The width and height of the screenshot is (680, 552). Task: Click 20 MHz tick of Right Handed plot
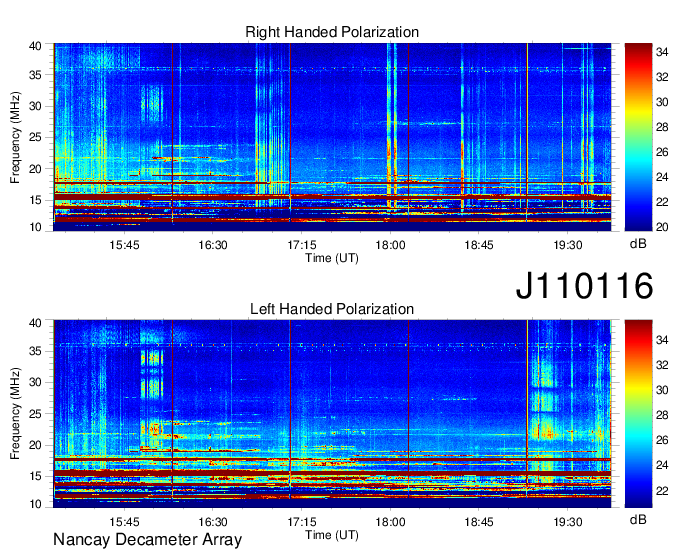[35, 169]
